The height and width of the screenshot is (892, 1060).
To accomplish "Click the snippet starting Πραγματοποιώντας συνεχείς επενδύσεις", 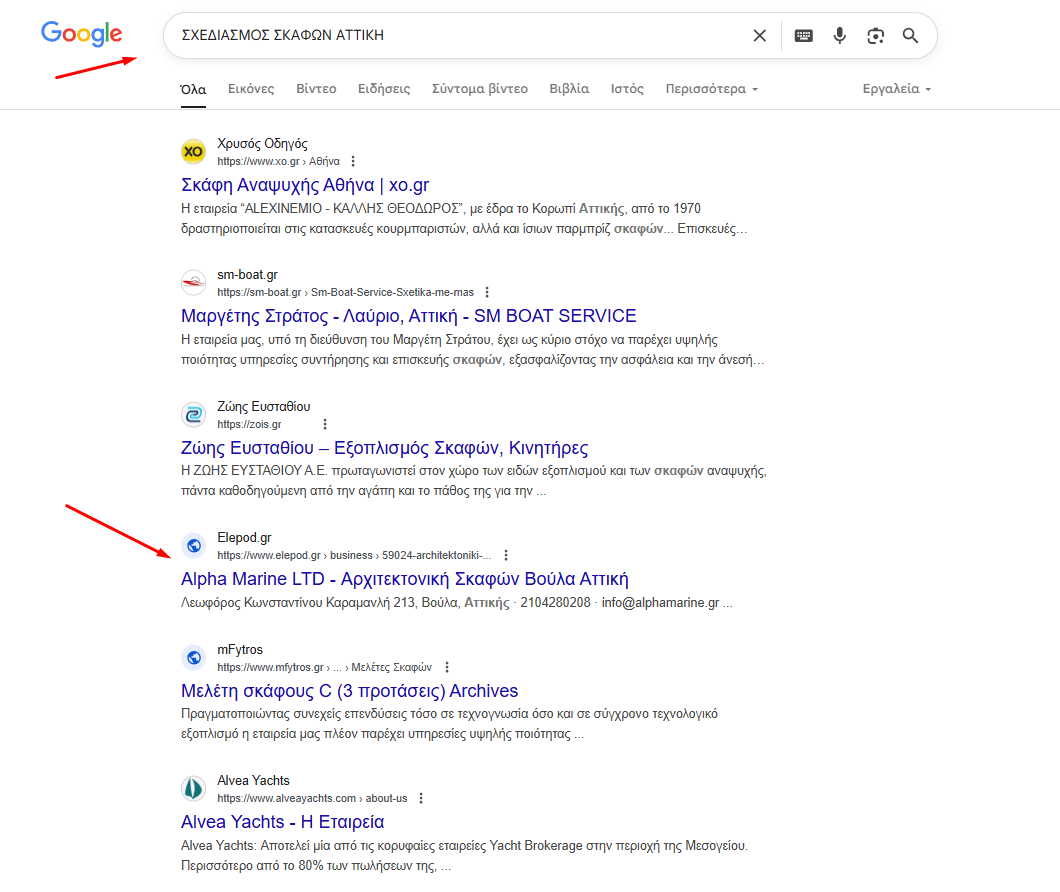I will tap(450, 724).
